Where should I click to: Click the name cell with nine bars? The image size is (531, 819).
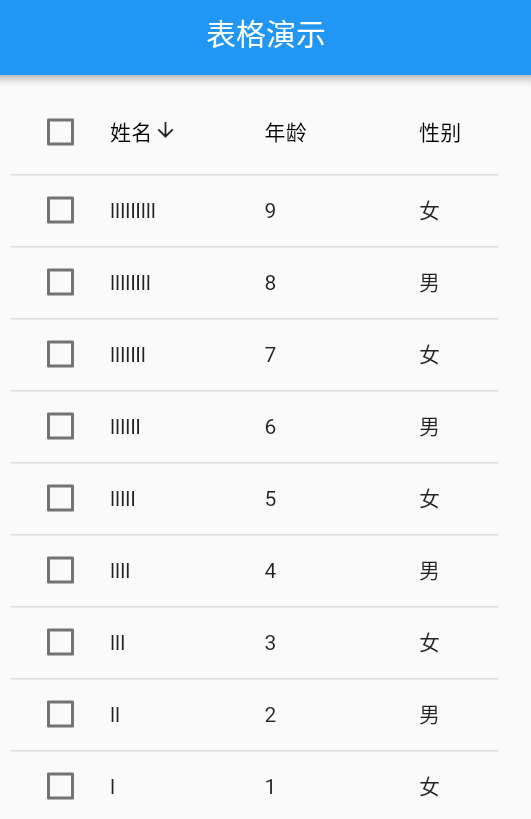point(133,211)
